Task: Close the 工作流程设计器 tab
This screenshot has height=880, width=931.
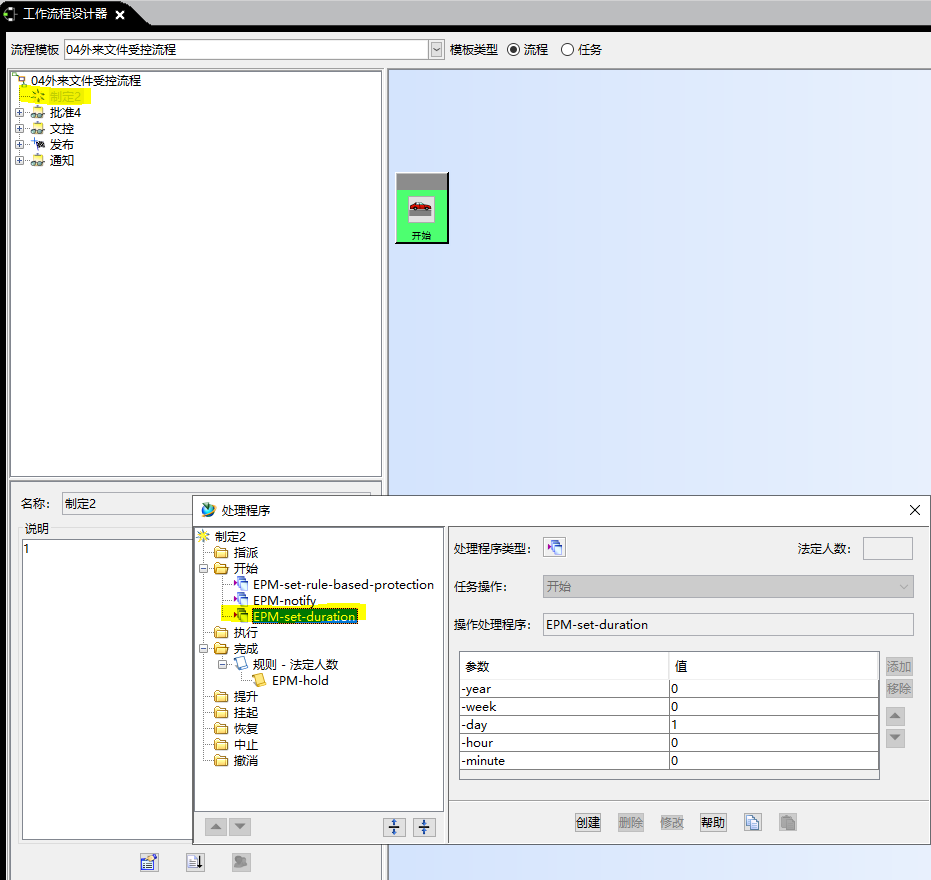Action: pyautogui.click(x=120, y=15)
